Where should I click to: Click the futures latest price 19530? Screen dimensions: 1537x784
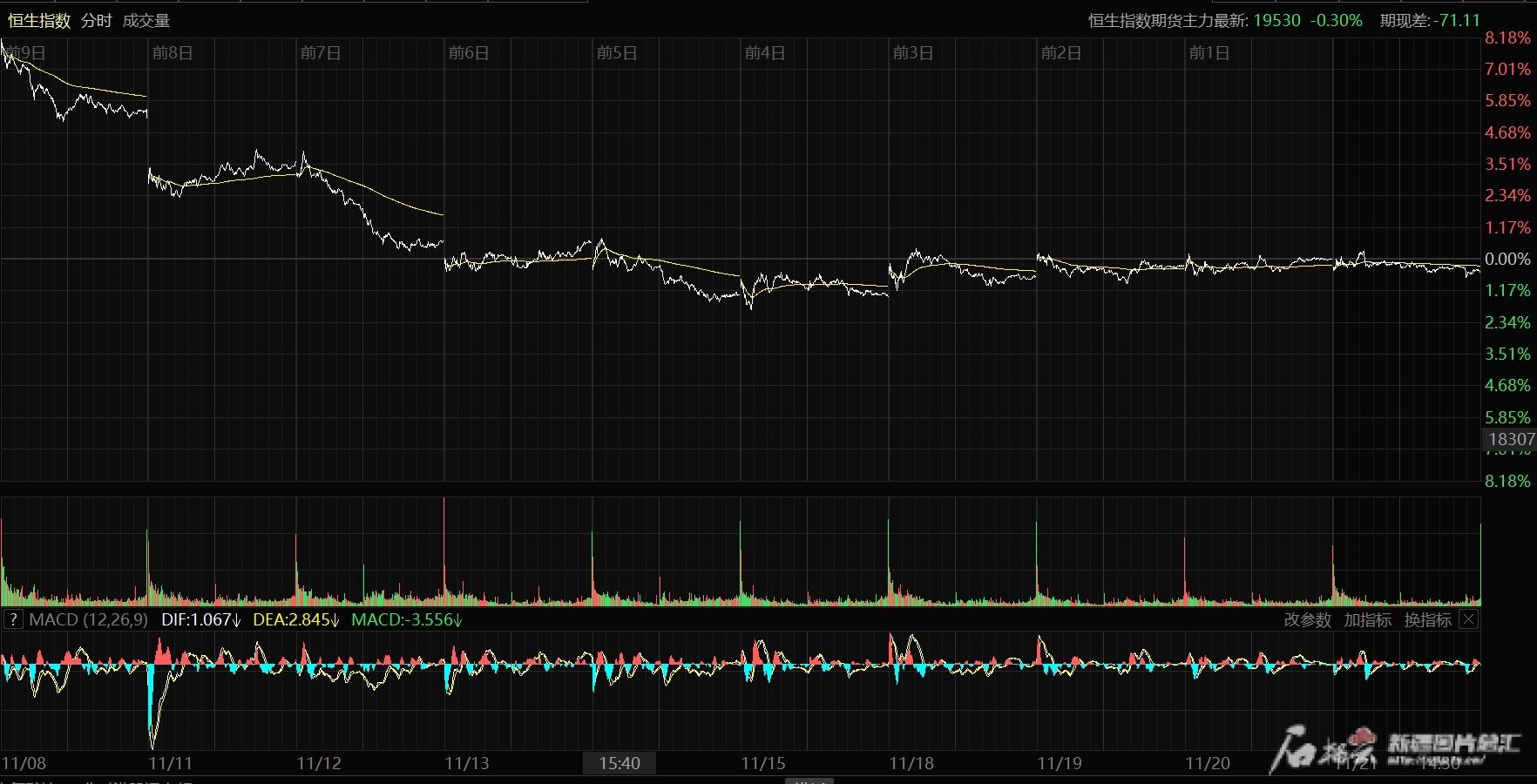click(x=1277, y=20)
